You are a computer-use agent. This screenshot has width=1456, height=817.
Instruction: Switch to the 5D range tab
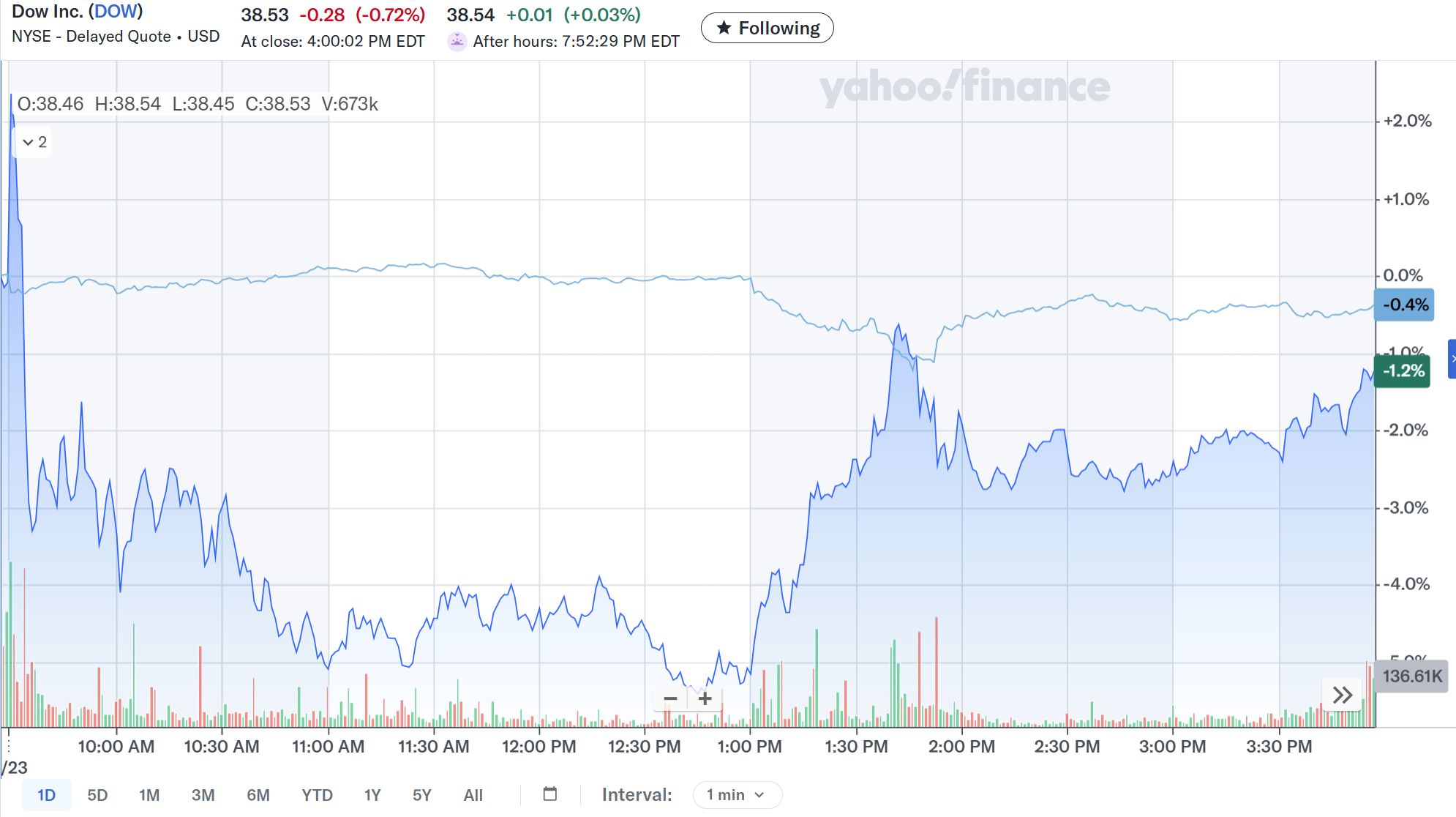coord(97,795)
